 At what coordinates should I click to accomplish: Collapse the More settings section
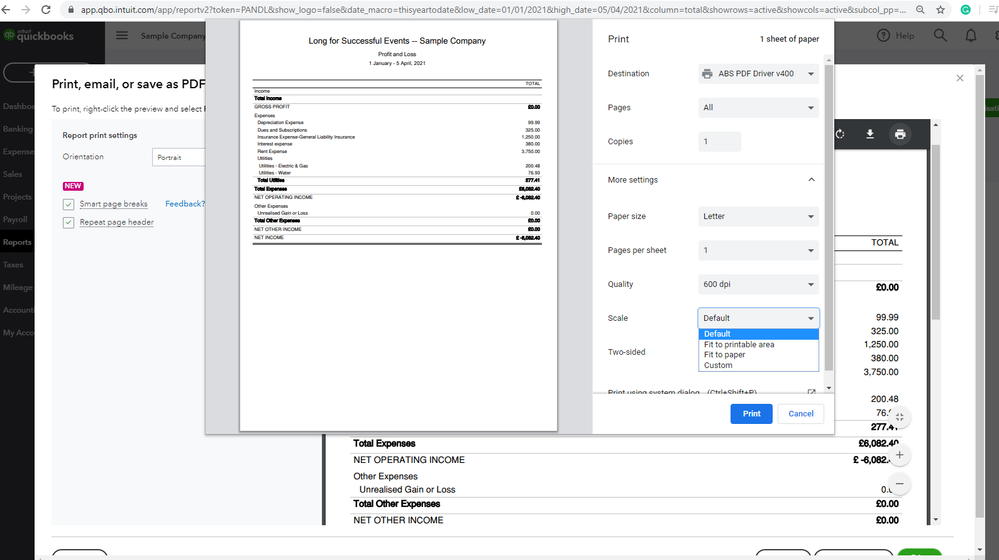[x=811, y=180]
